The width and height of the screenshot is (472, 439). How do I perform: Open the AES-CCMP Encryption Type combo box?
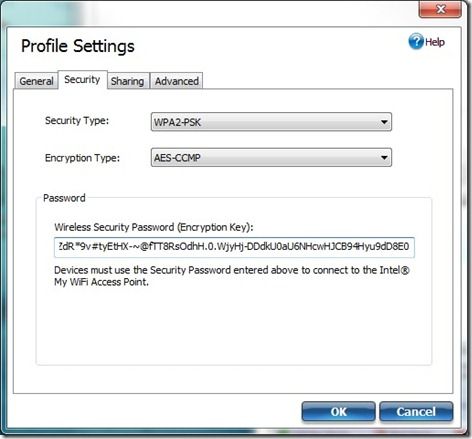(x=271, y=157)
